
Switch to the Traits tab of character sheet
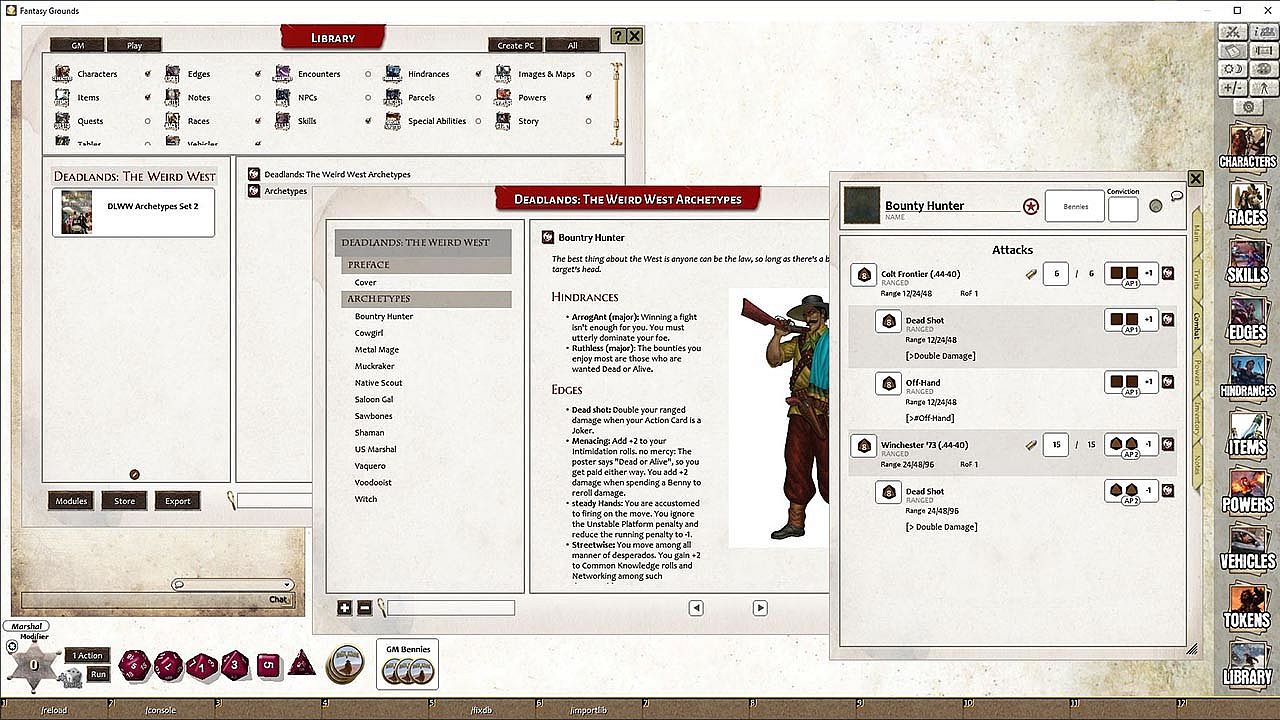(1196, 279)
